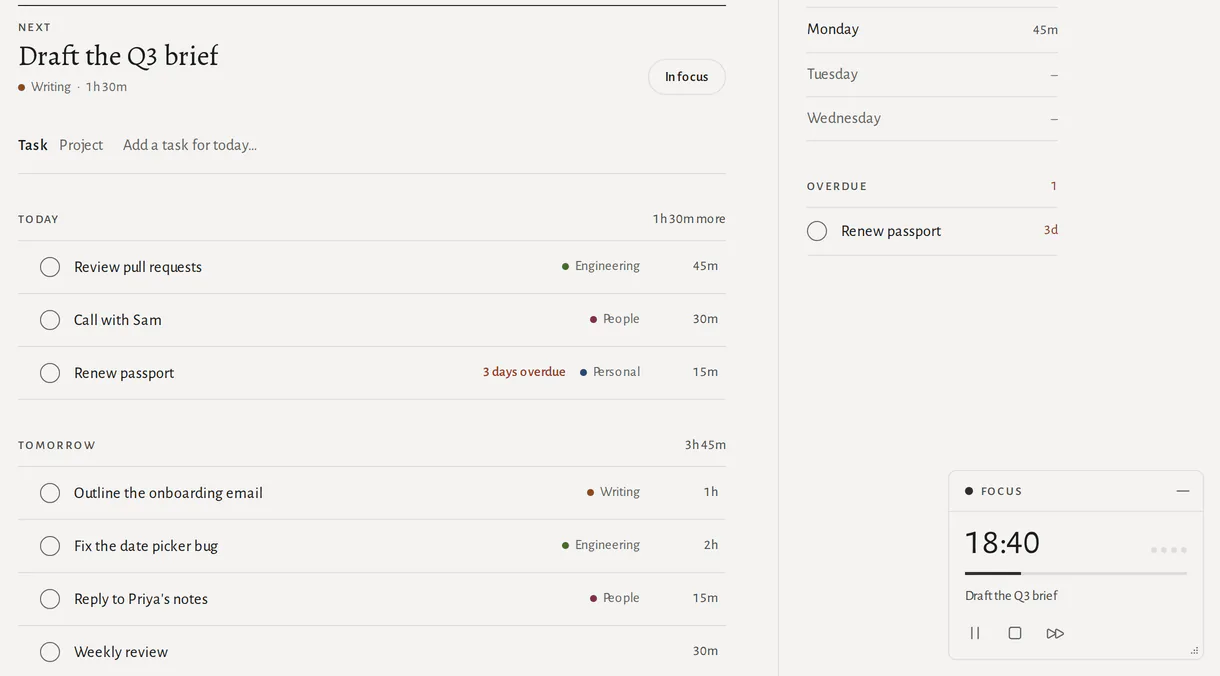Tick the Outline the onboarding email task
1220x676 pixels.
pos(50,493)
